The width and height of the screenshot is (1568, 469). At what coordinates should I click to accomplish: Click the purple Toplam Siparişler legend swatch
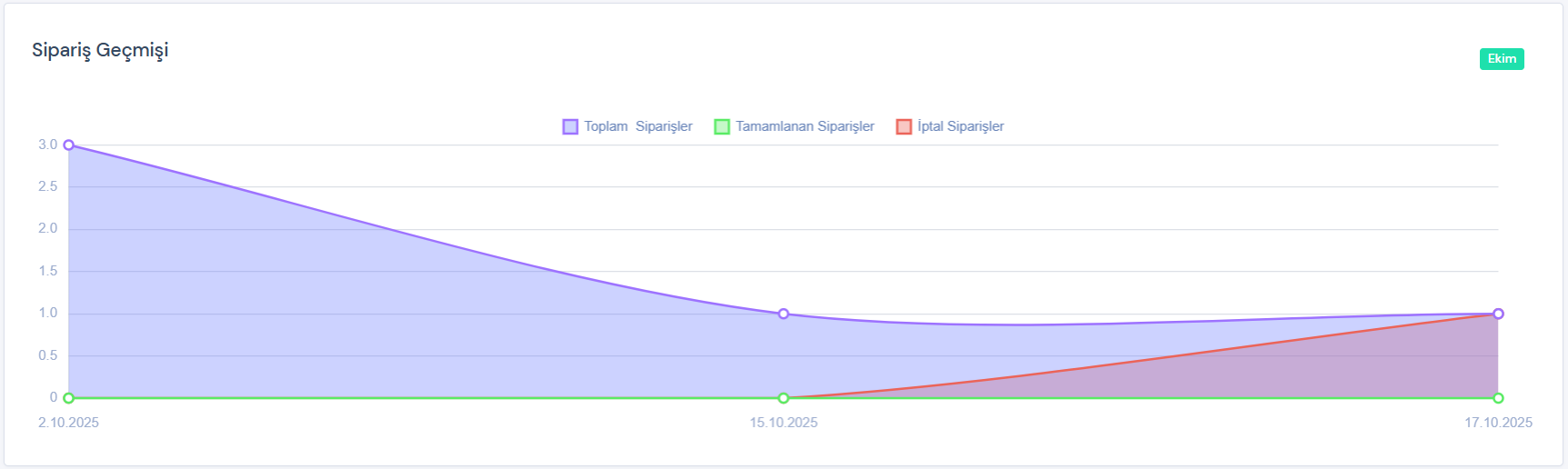[x=570, y=126]
